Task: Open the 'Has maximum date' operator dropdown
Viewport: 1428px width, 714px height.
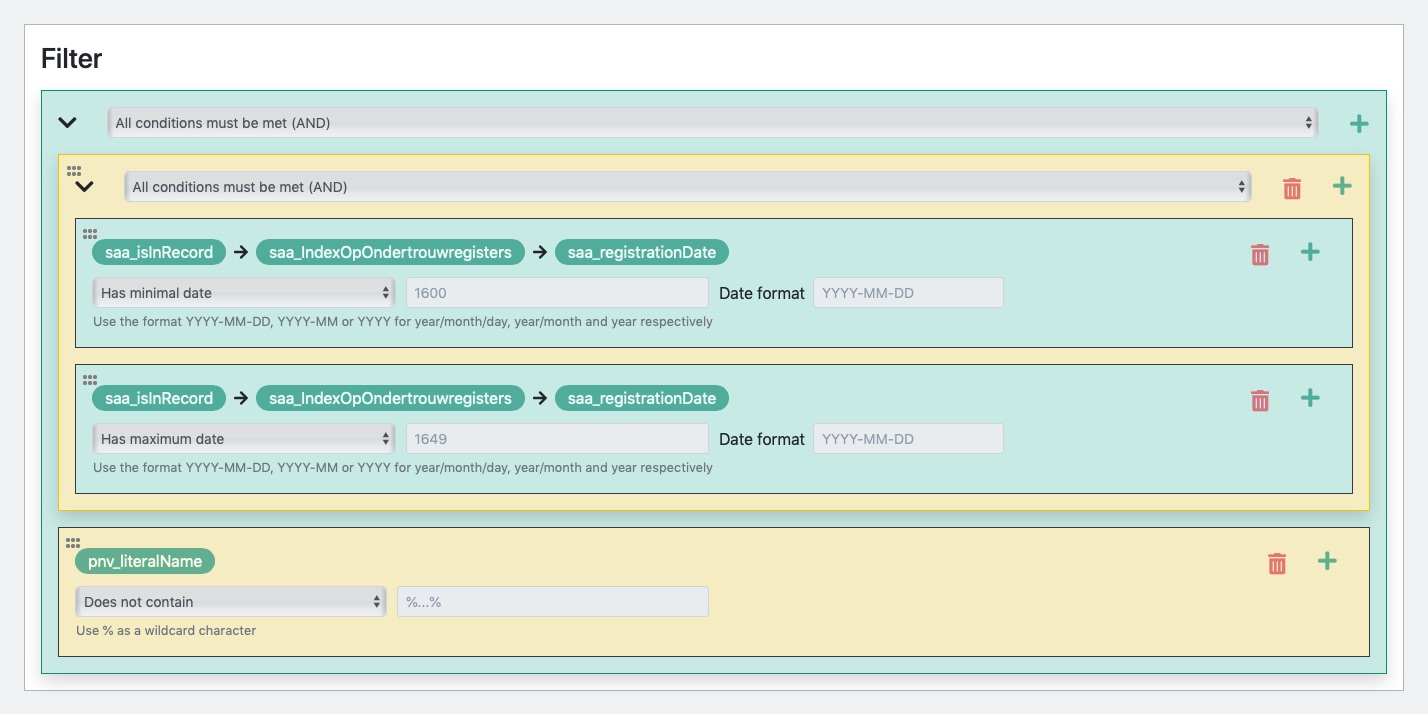Action: 244,439
